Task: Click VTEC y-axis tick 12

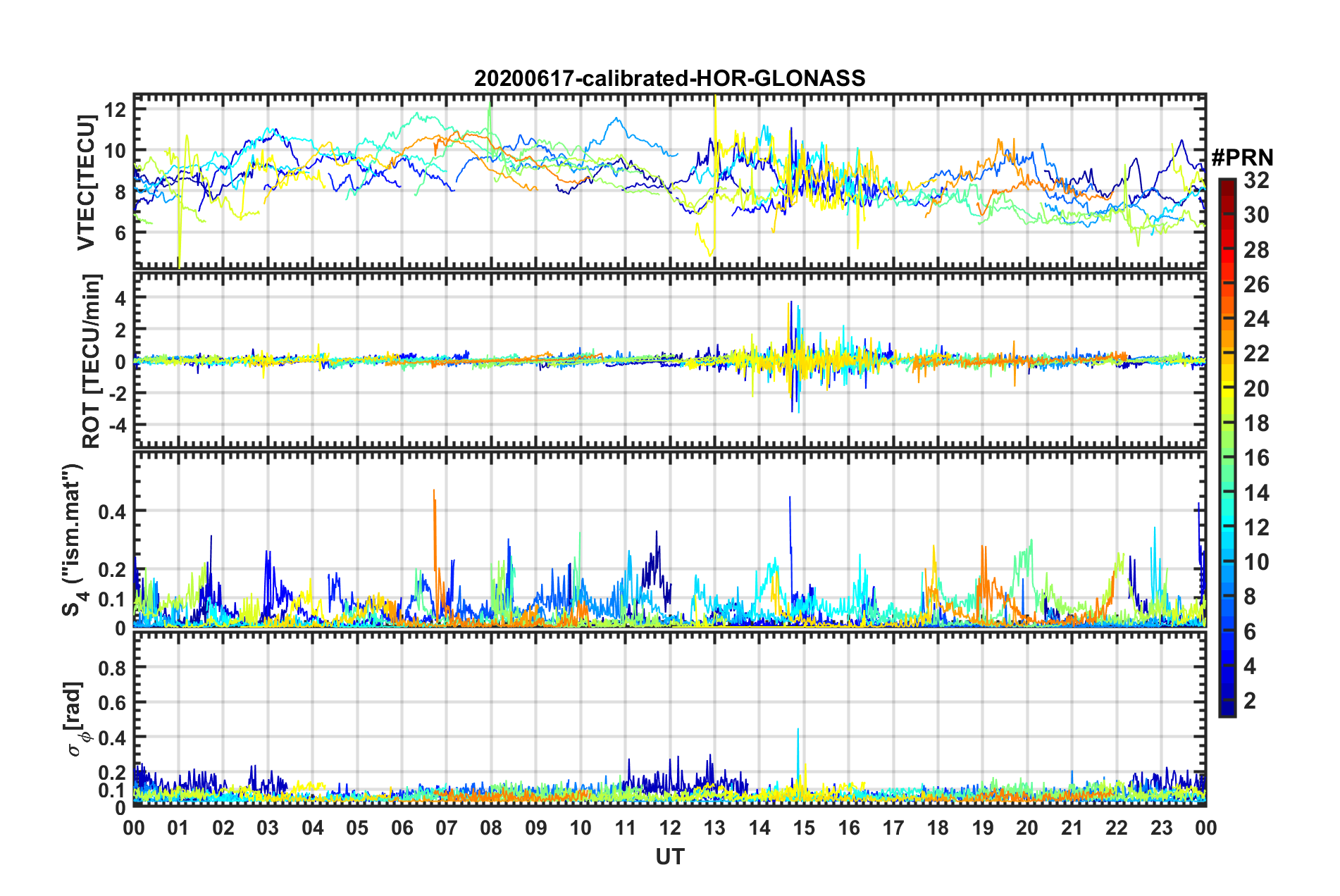Action: pos(115,110)
